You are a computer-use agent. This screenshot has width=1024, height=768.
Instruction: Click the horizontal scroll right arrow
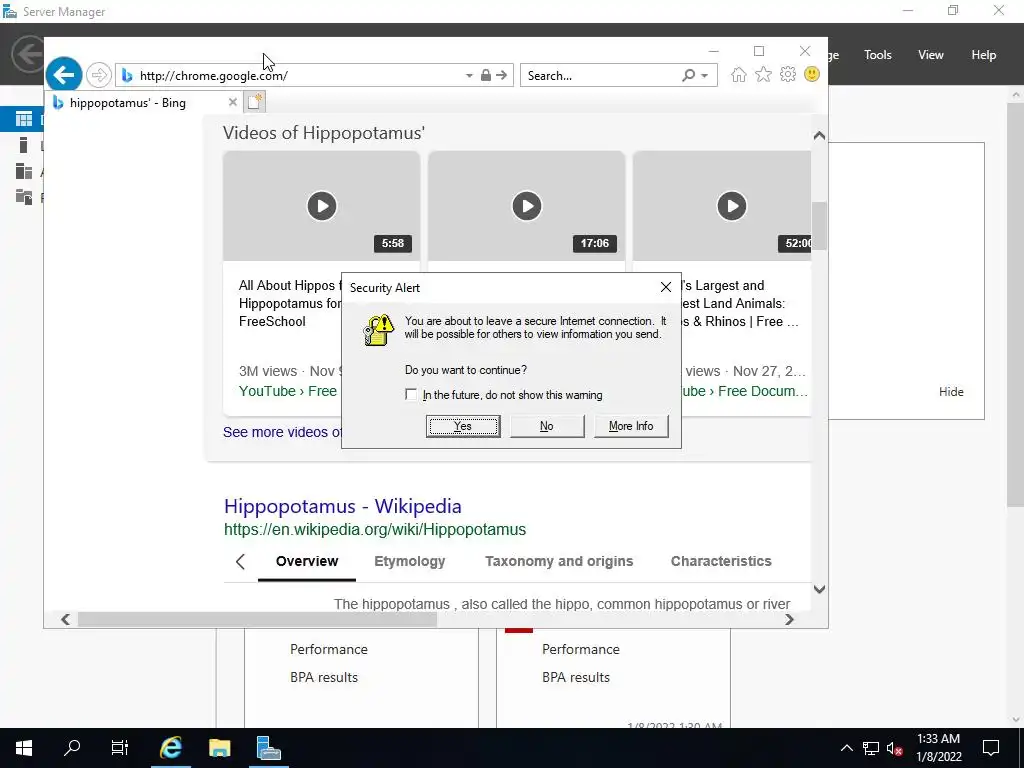click(x=789, y=619)
